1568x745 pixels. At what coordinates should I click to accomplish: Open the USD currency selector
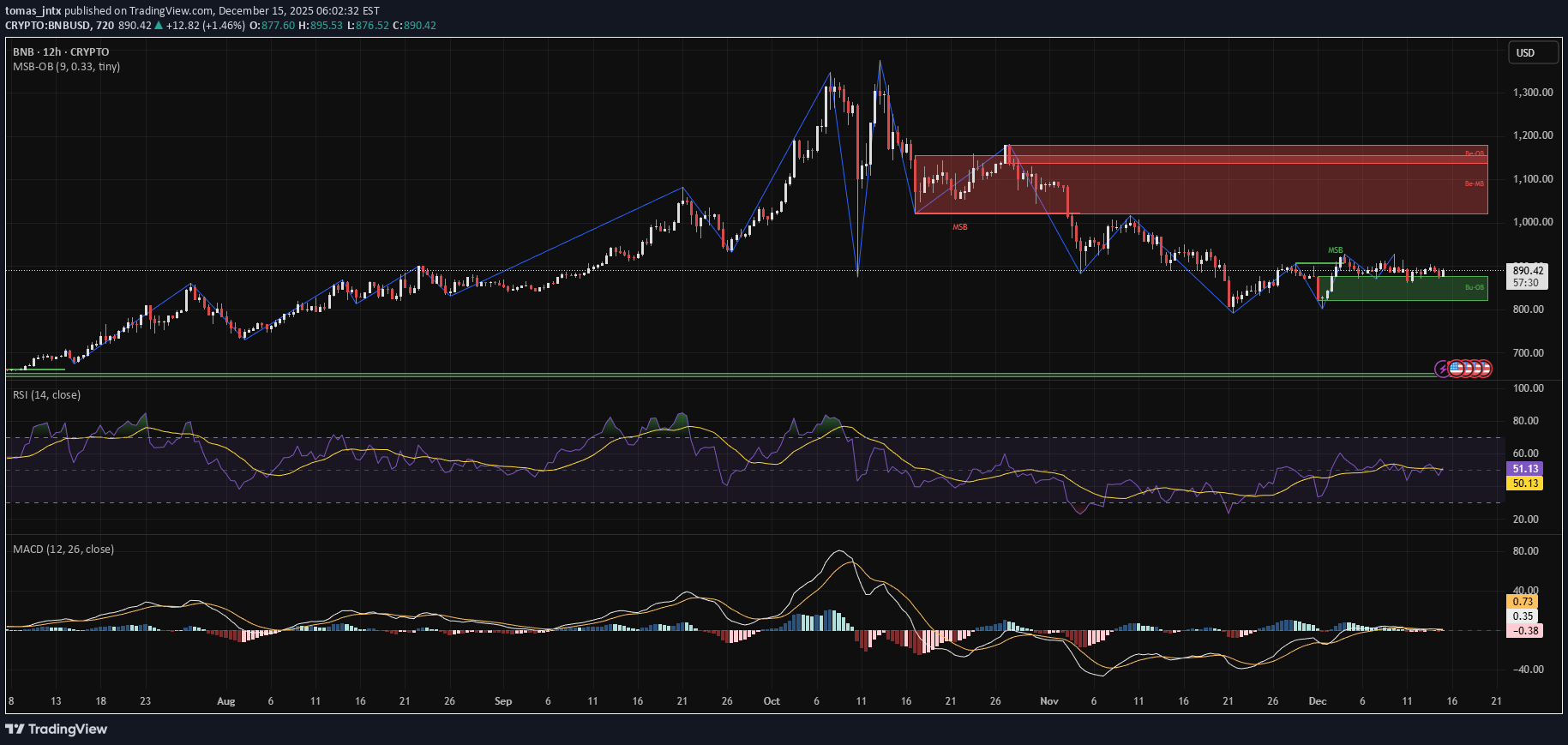click(1533, 53)
